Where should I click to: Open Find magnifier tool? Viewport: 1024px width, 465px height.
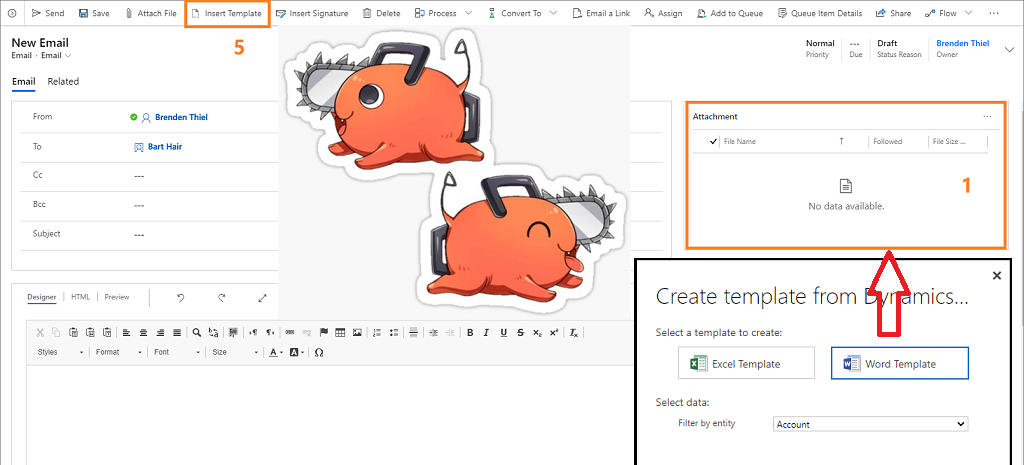pyautogui.click(x=197, y=332)
